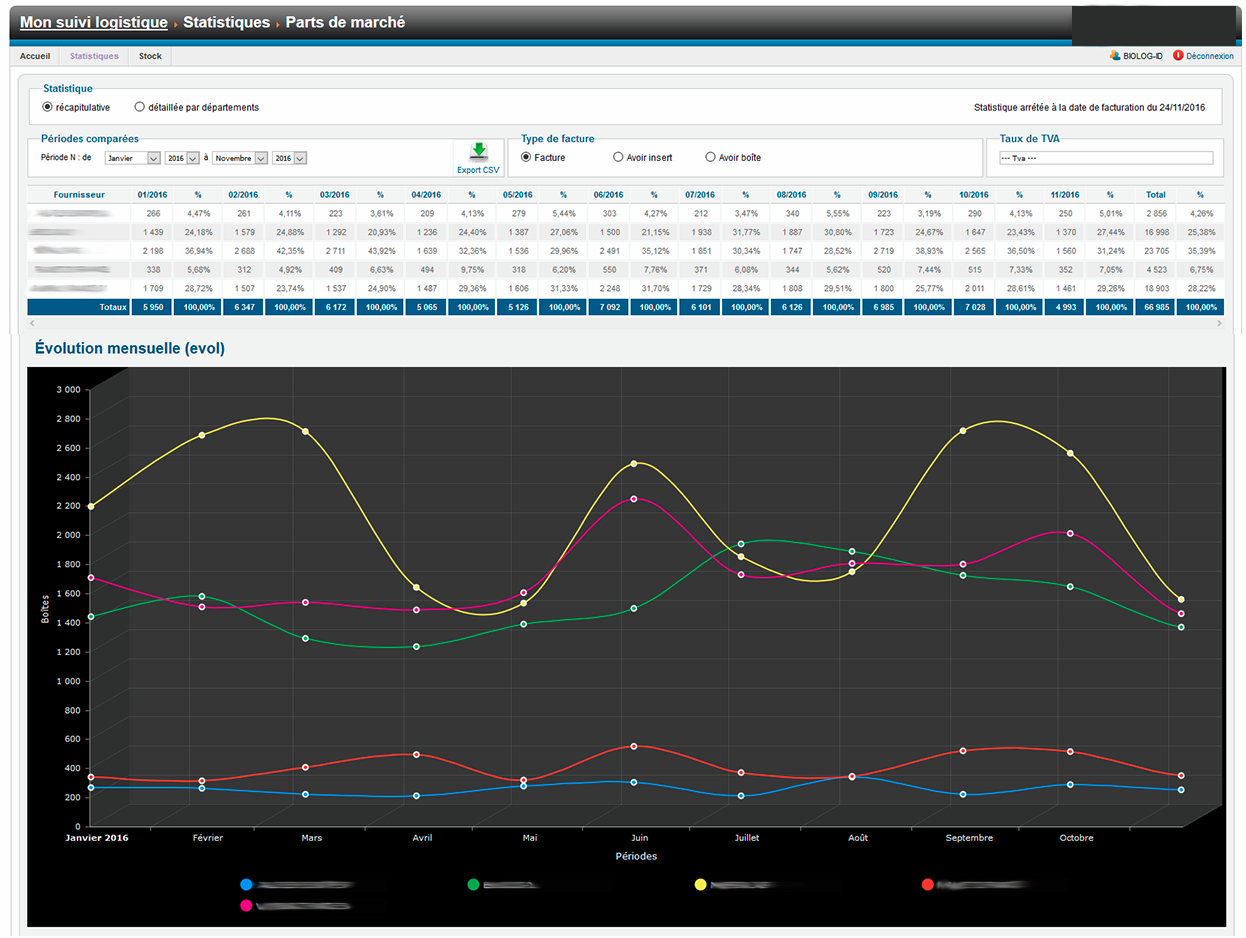Click the right scroll arrow under table
Screen dimensions: 1246x938
coord(1219,324)
